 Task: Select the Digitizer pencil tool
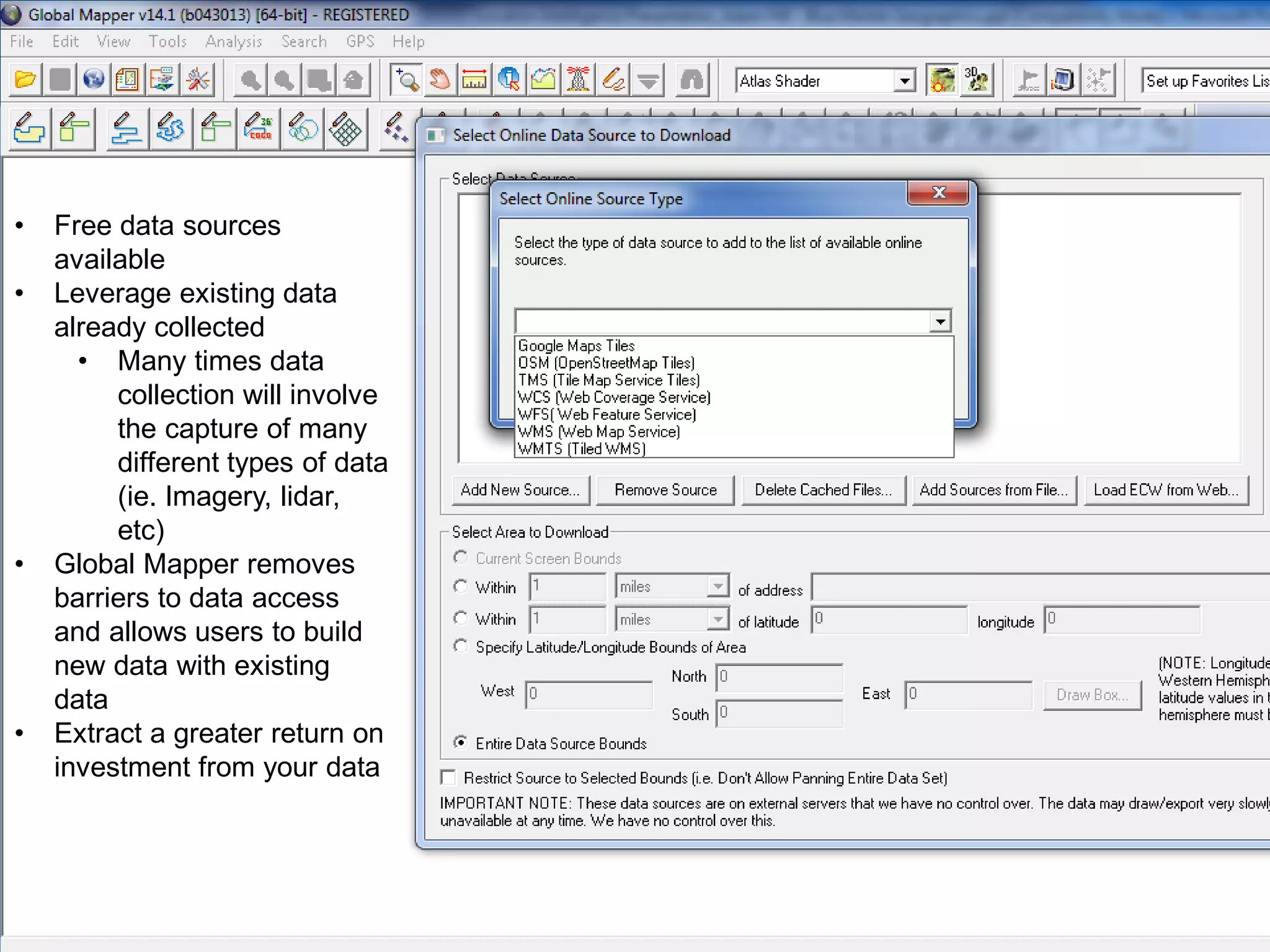613,80
